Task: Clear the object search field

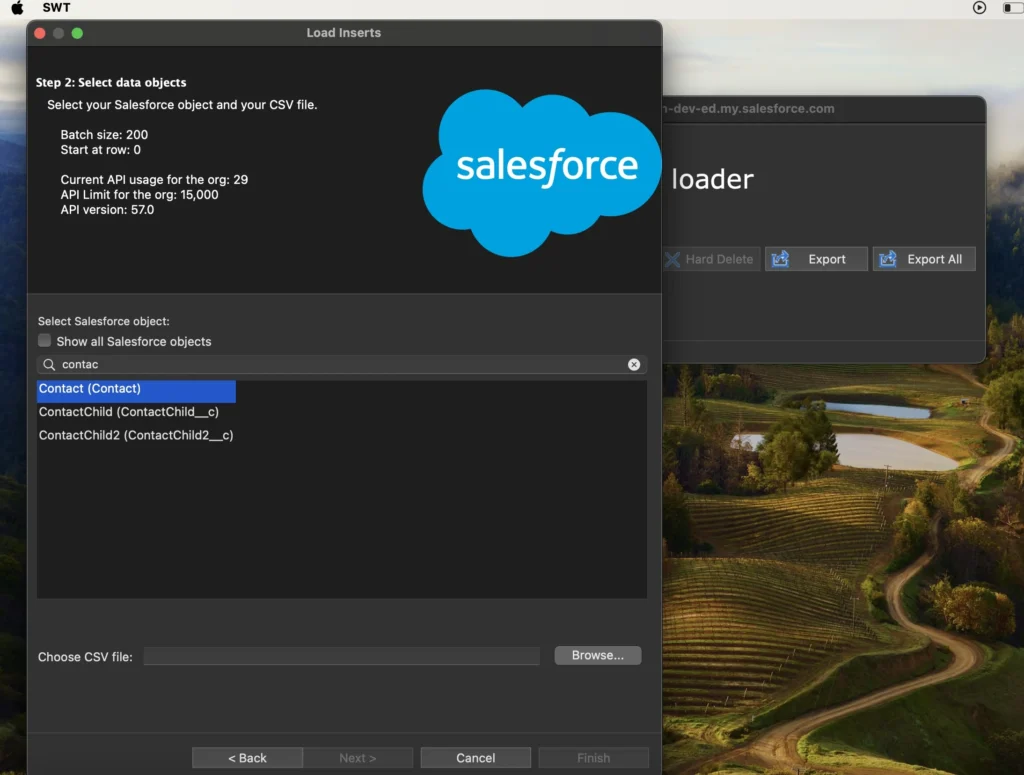Action: 633,364
